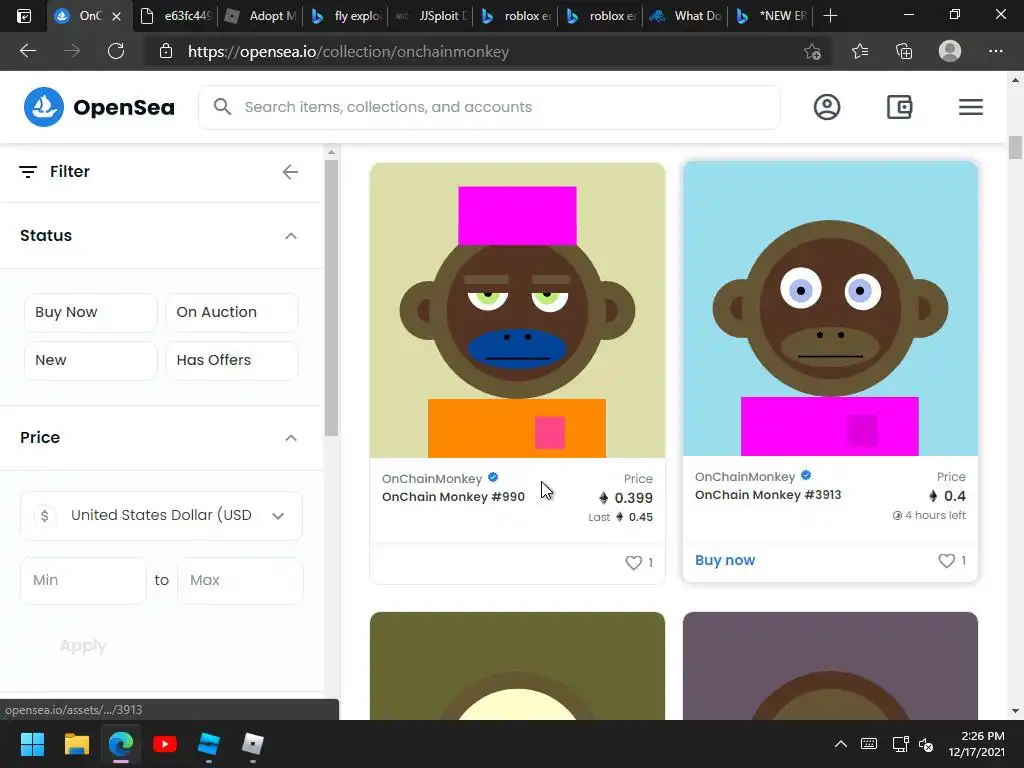
Task: View site info via lock icon
Action: click(166, 51)
